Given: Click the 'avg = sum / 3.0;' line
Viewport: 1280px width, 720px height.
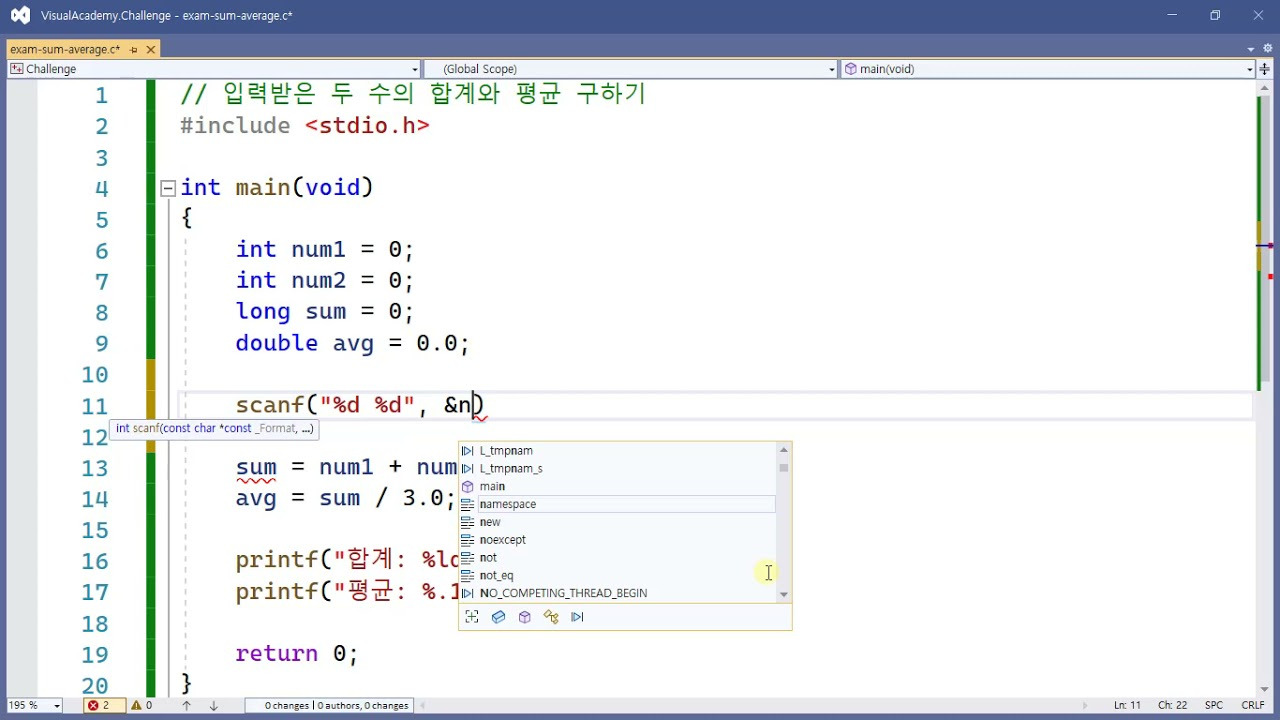Looking at the screenshot, I should (345, 498).
